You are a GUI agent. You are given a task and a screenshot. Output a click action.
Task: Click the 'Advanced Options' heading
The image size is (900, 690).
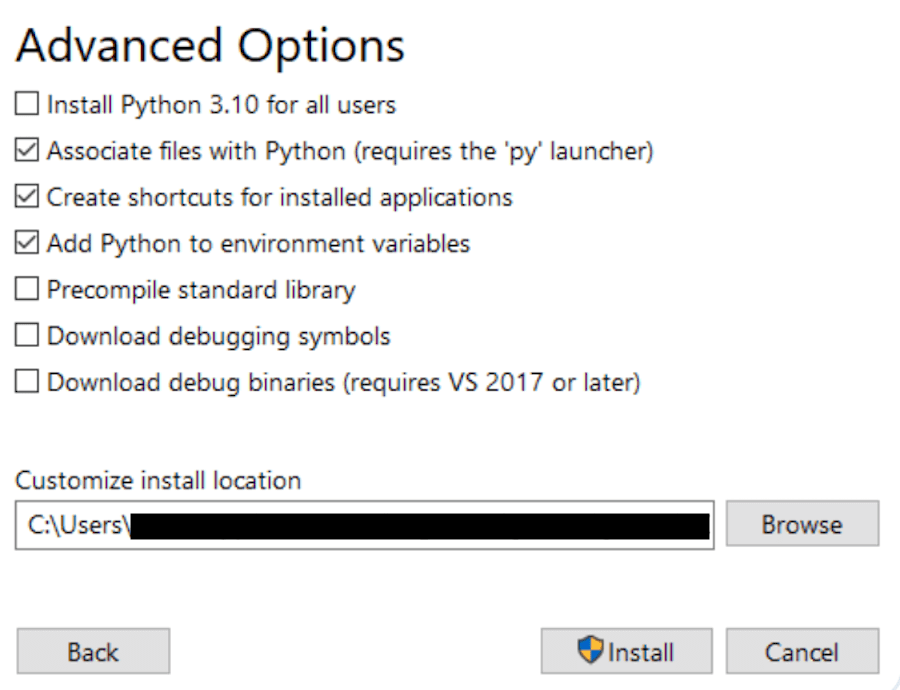pos(210,46)
